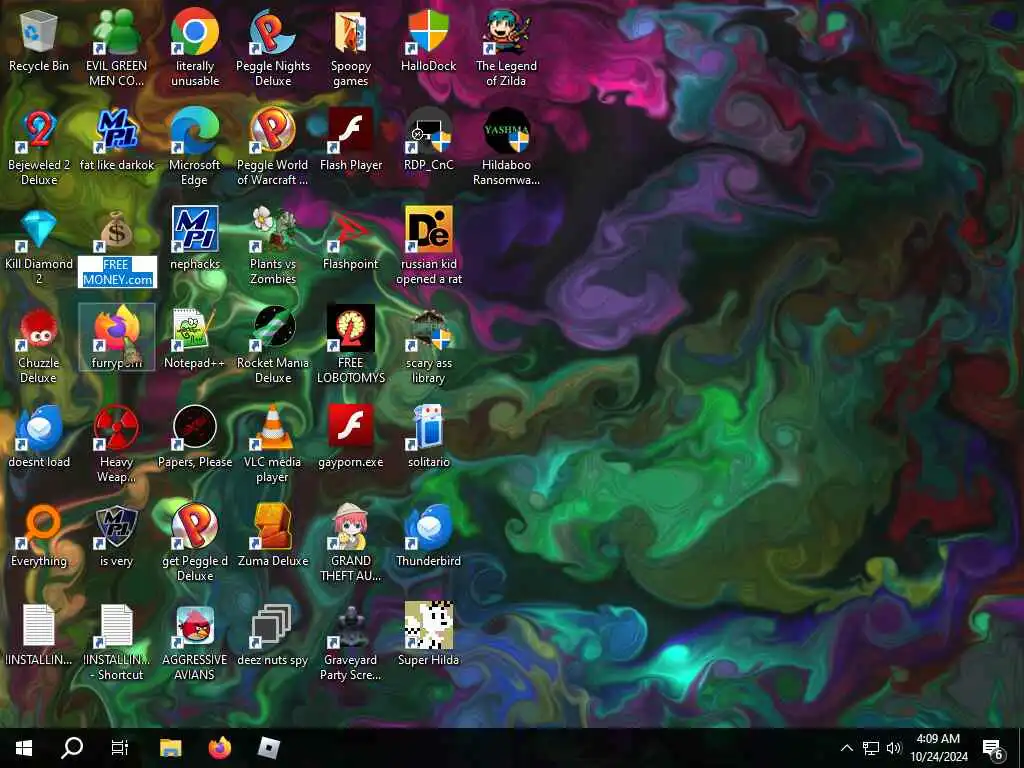Open Task View from taskbar
Screen dimensions: 1024x768
click(x=120, y=748)
